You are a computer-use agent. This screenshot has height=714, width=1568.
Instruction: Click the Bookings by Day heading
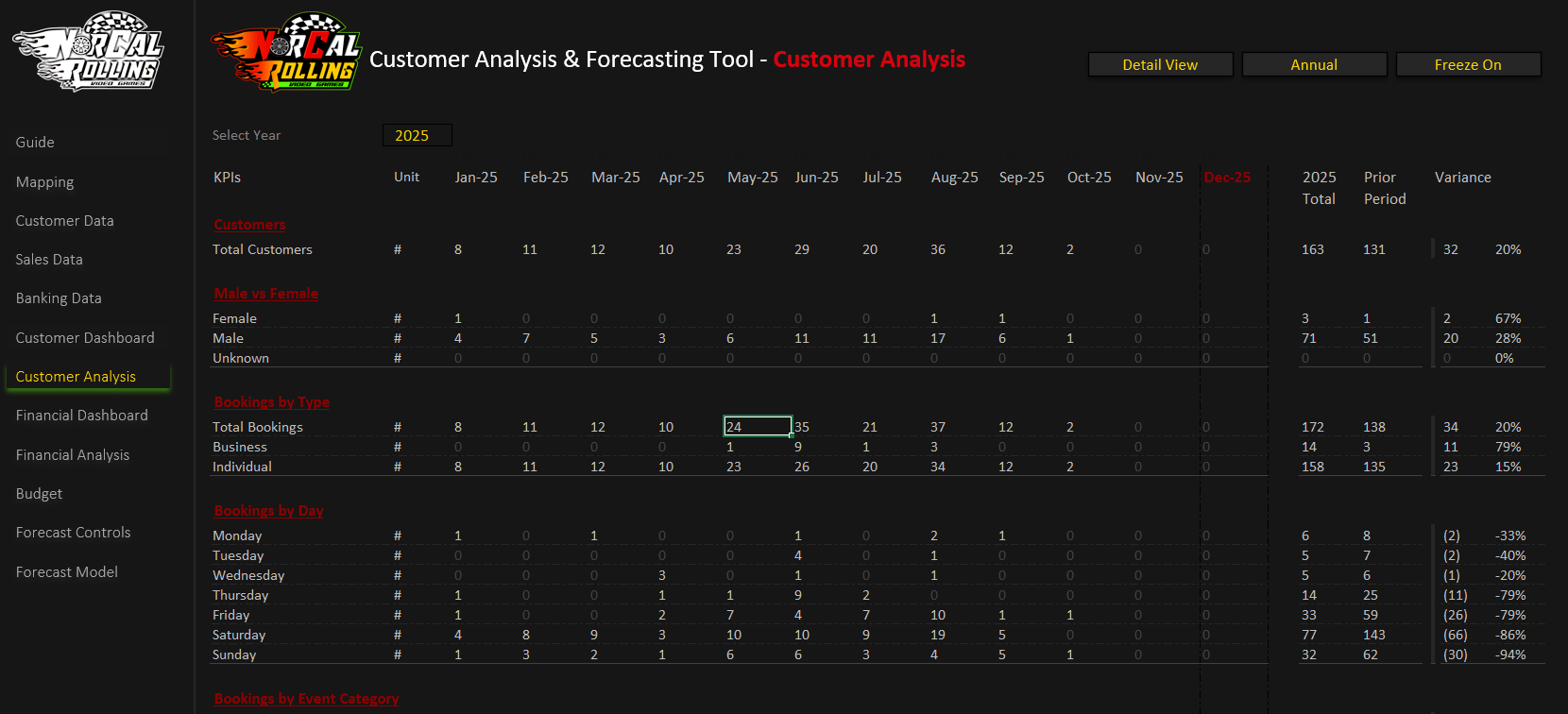268,511
